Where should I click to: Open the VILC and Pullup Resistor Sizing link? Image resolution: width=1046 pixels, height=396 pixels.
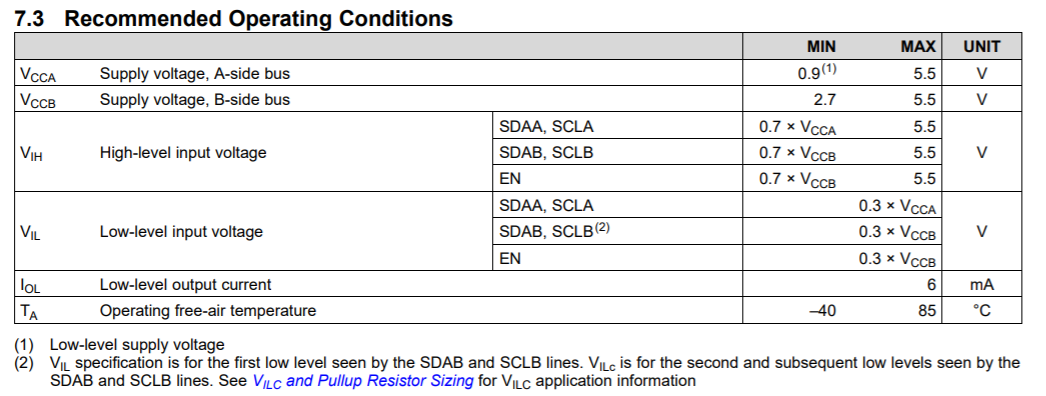point(363,381)
